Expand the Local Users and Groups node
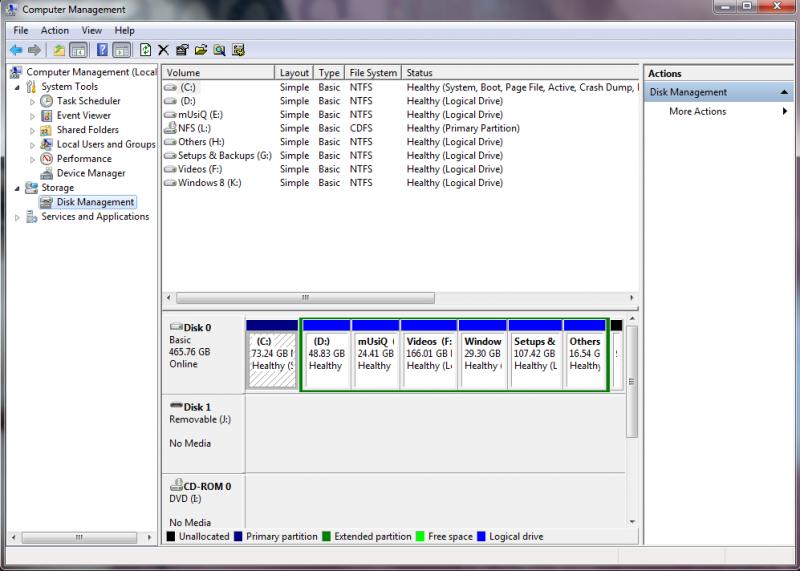The height and width of the screenshot is (571, 800). pos(32,144)
